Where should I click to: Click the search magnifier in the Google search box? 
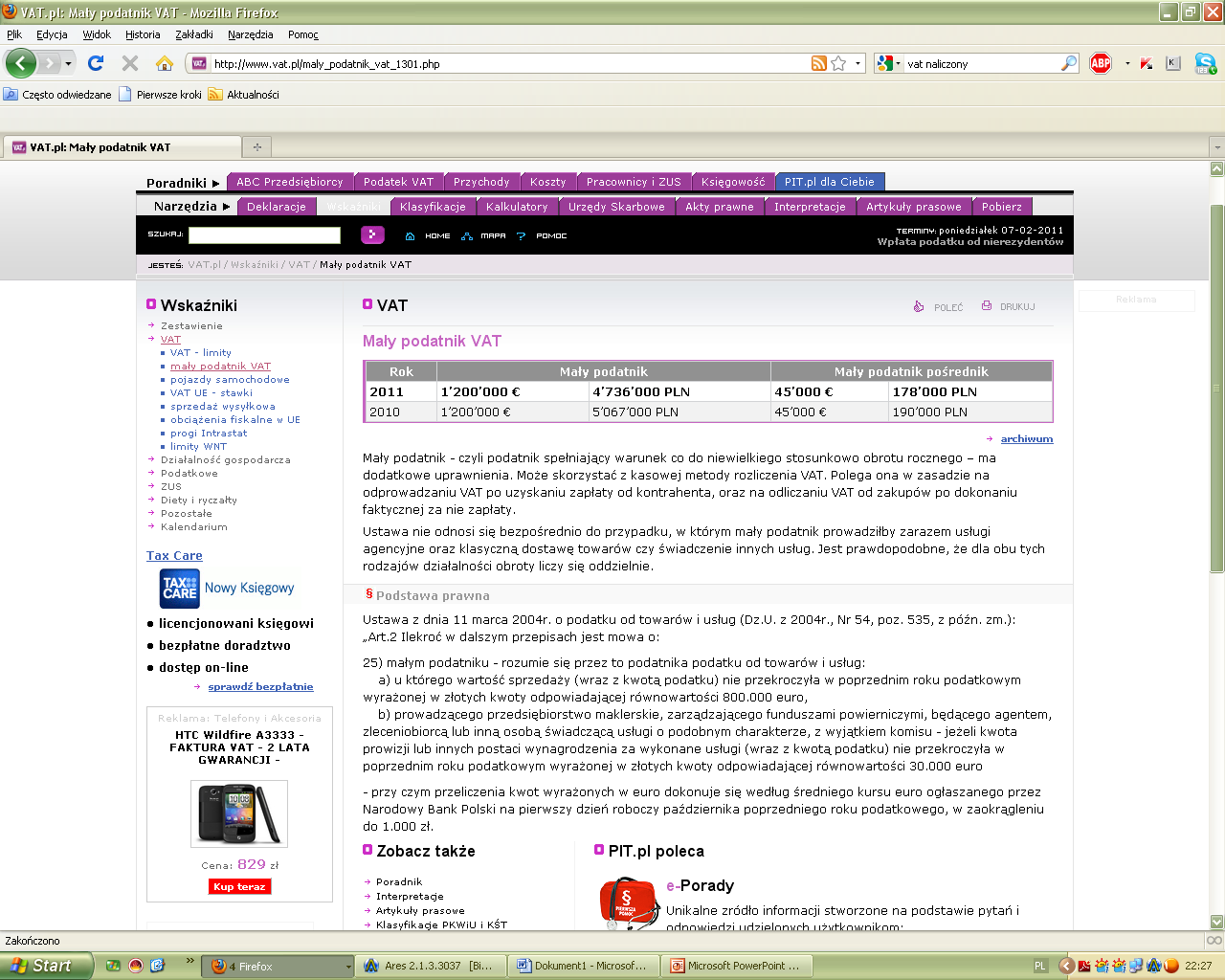(1069, 63)
